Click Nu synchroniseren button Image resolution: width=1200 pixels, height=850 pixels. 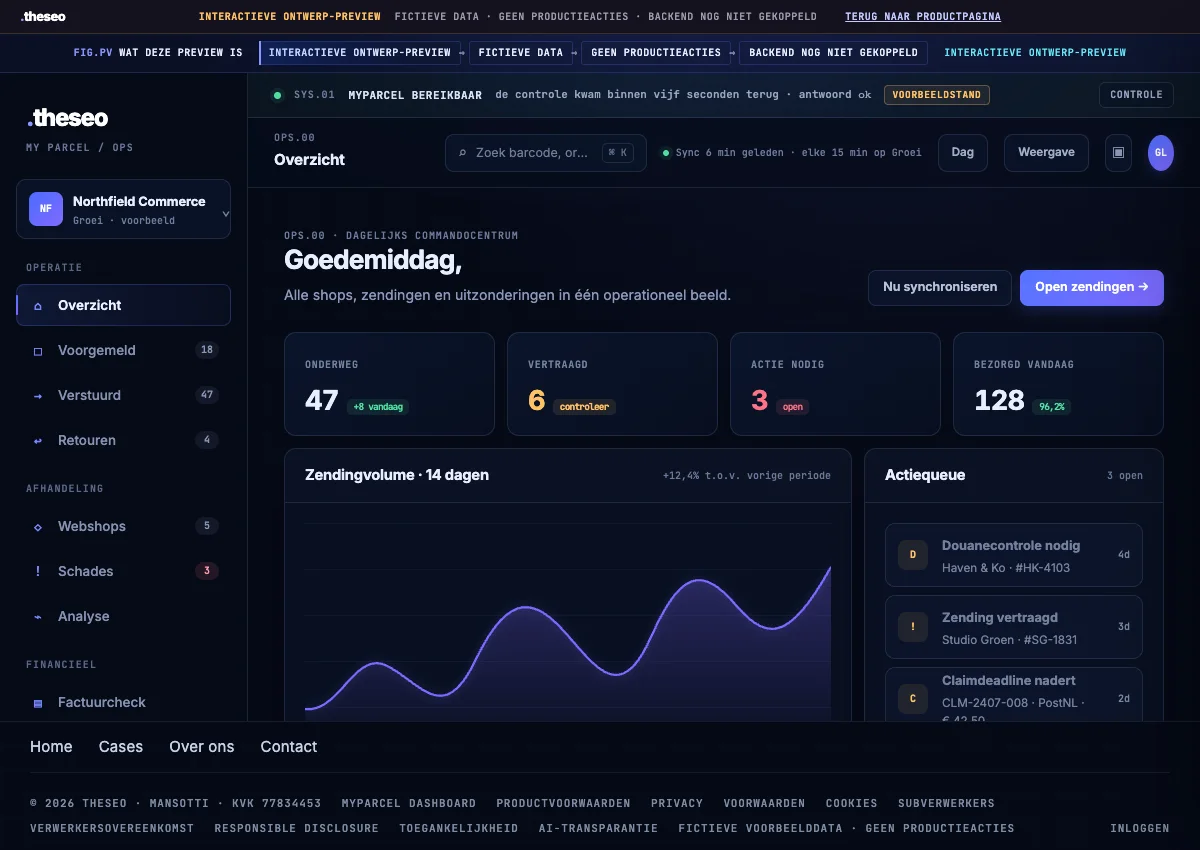tap(940, 287)
